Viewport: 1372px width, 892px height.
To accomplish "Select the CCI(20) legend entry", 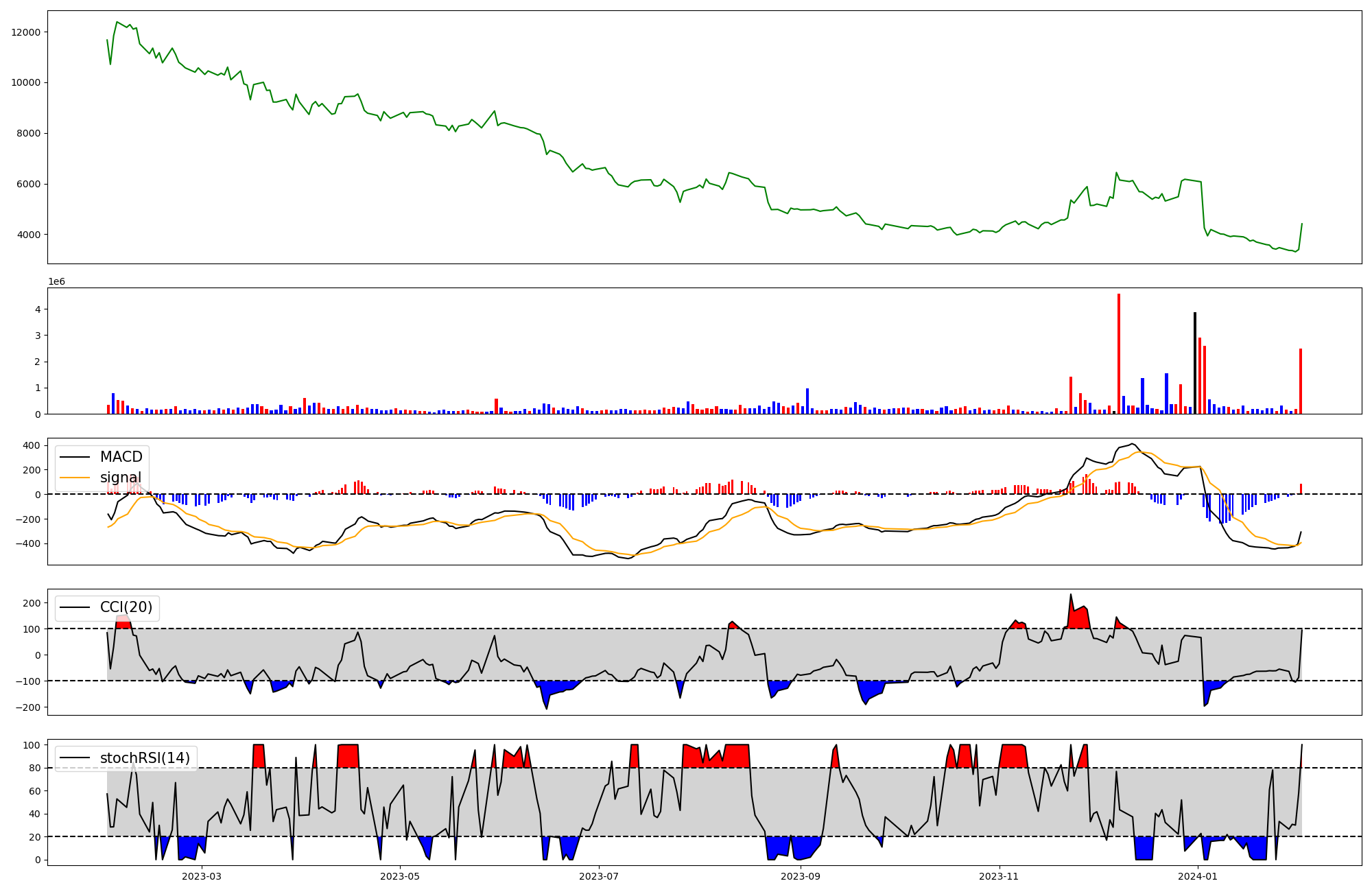I will (126, 607).
